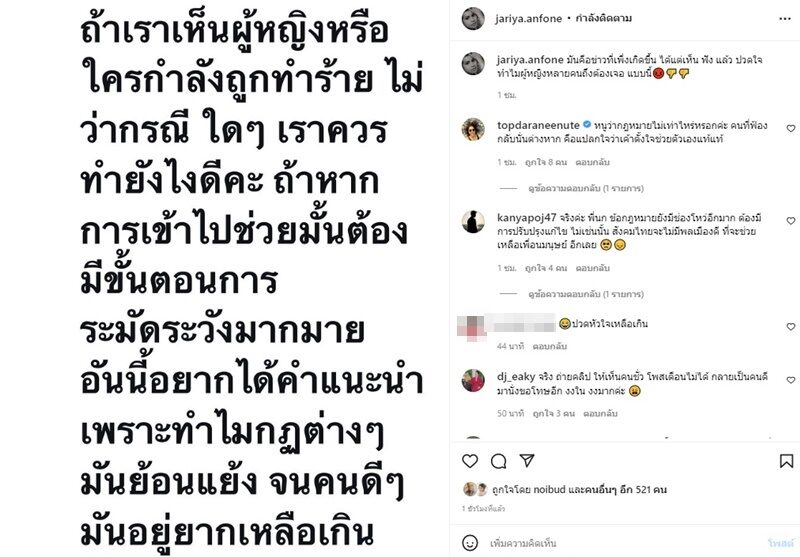Expand replies under topdaraneenute's comment
Screen dimensions: 800x557
586,188
